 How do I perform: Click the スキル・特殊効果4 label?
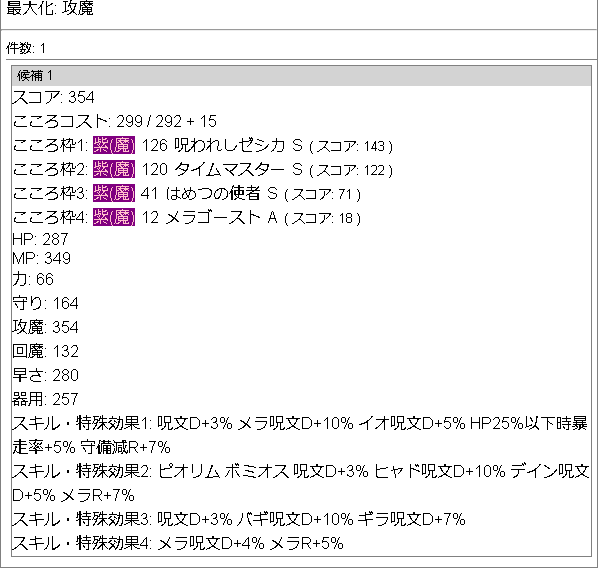click(83, 543)
